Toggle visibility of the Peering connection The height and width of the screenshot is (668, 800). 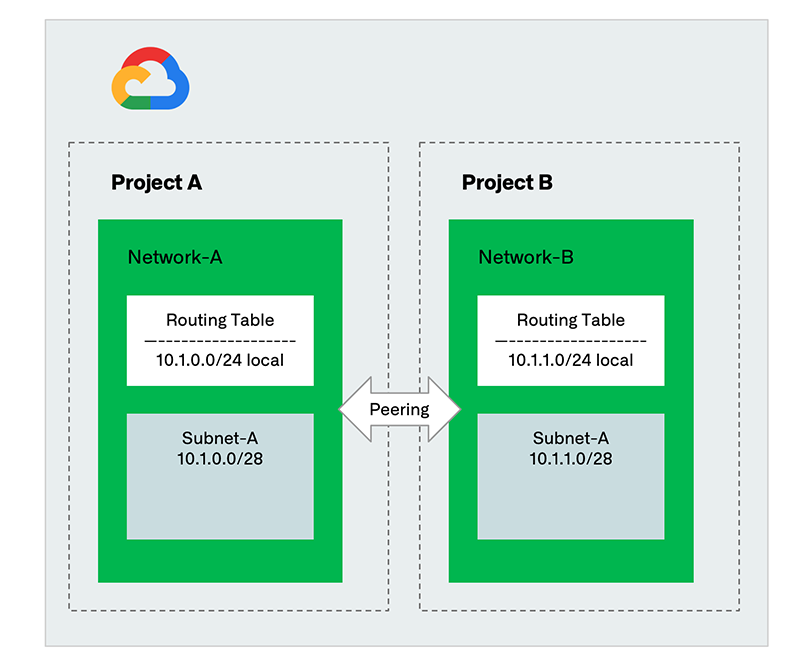(x=400, y=409)
